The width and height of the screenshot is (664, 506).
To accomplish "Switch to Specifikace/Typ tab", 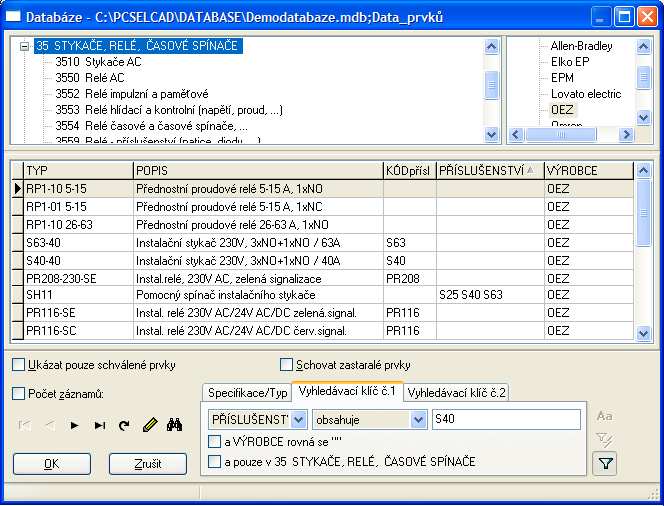I will [247, 393].
